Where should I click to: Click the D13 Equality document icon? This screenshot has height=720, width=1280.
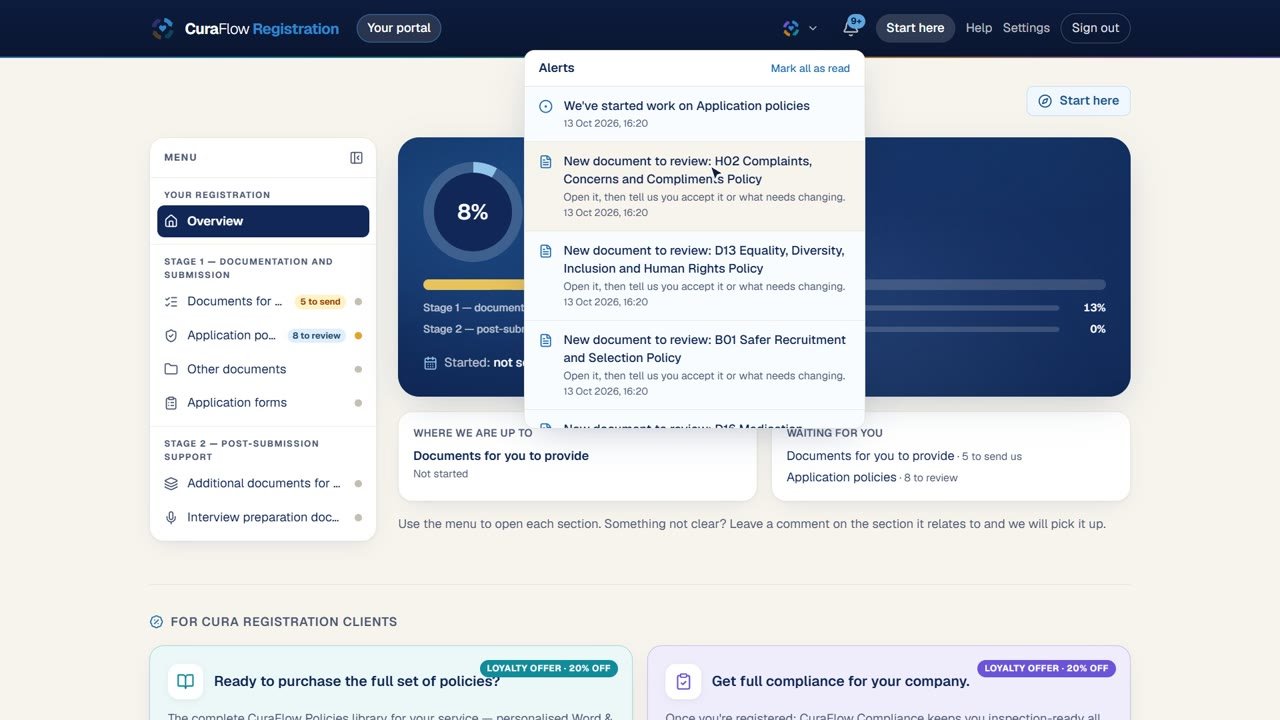546,251
